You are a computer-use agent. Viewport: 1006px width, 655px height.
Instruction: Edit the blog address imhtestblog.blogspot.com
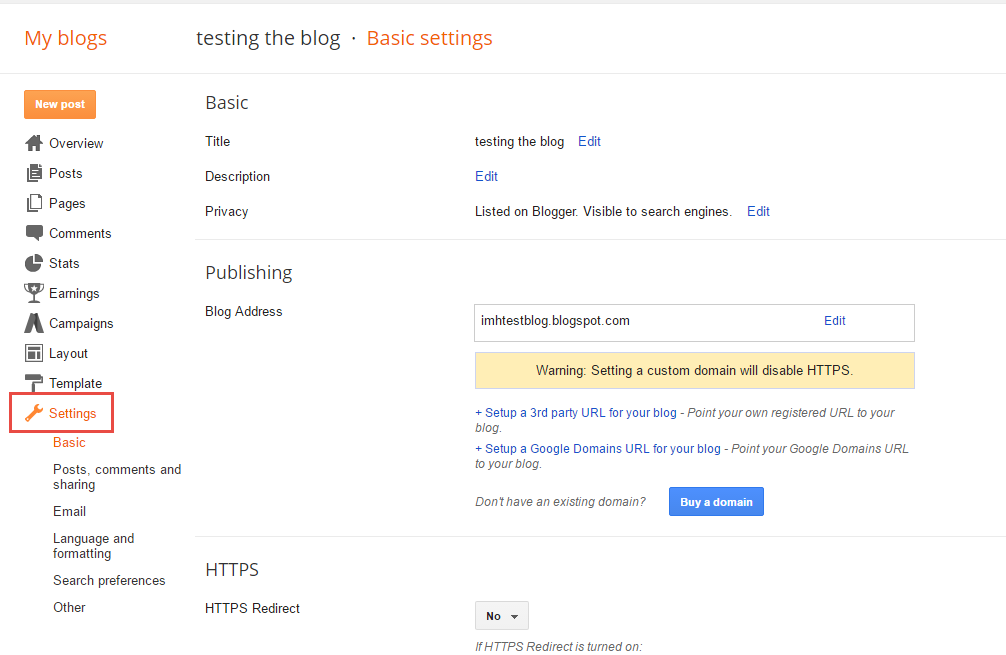[834, 321]
